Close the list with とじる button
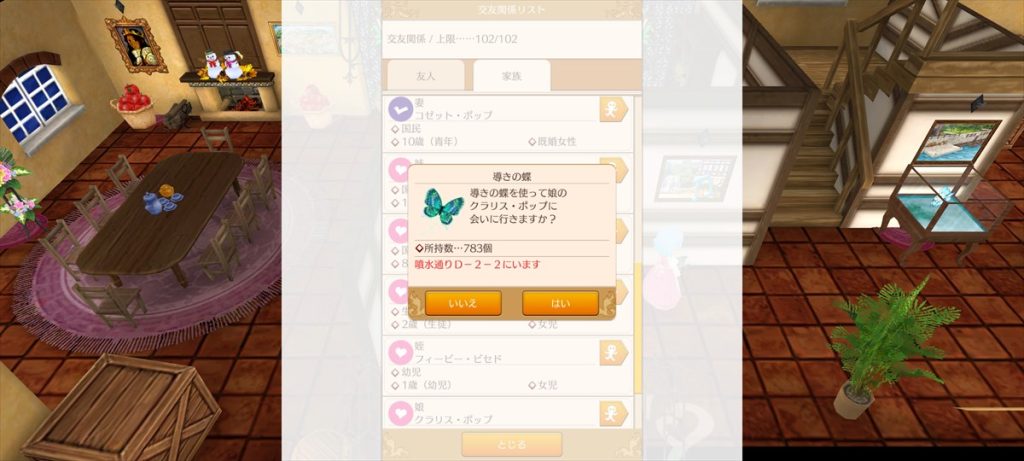This screenshot has height=461, width=1024. [x=511, y=445]
